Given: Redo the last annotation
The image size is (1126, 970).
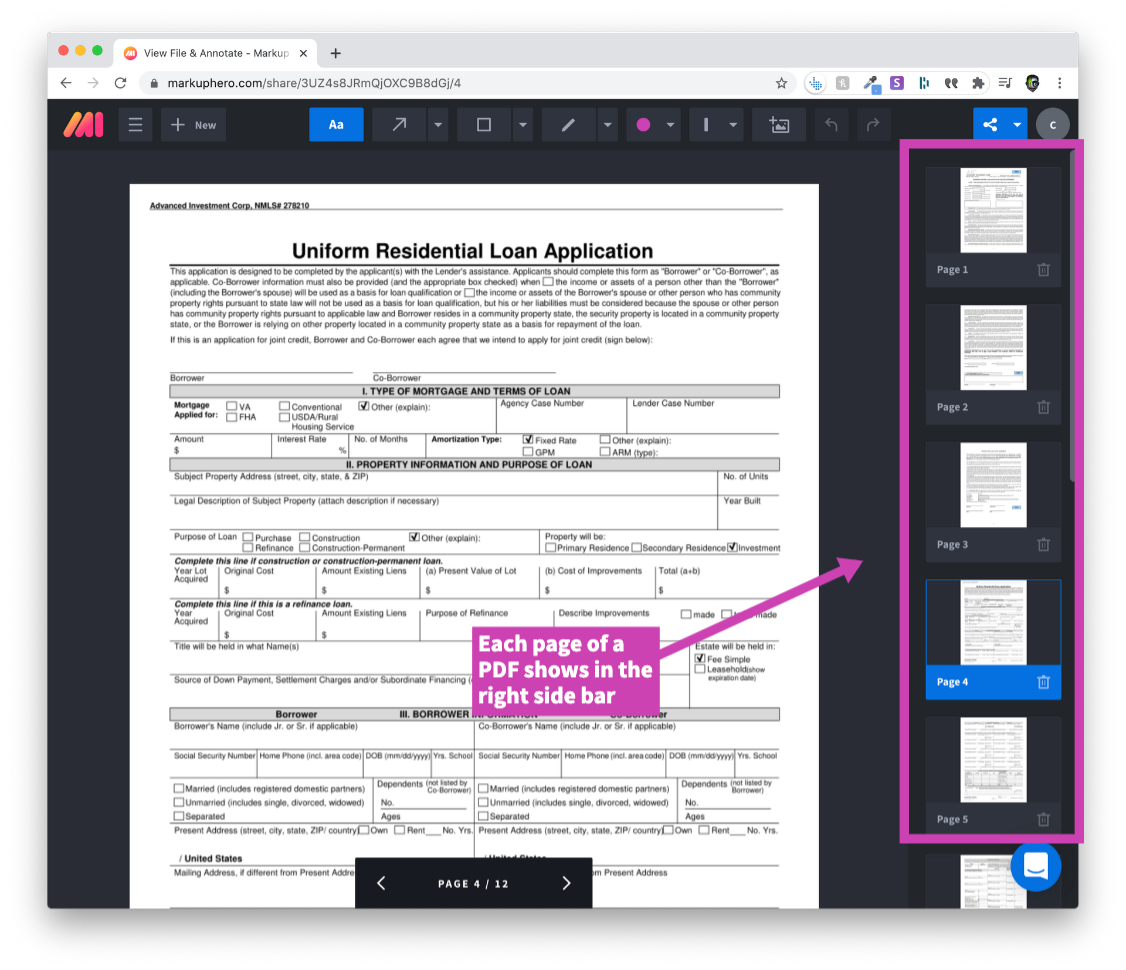Looking at the screenshot, I should tap(873, 125).
